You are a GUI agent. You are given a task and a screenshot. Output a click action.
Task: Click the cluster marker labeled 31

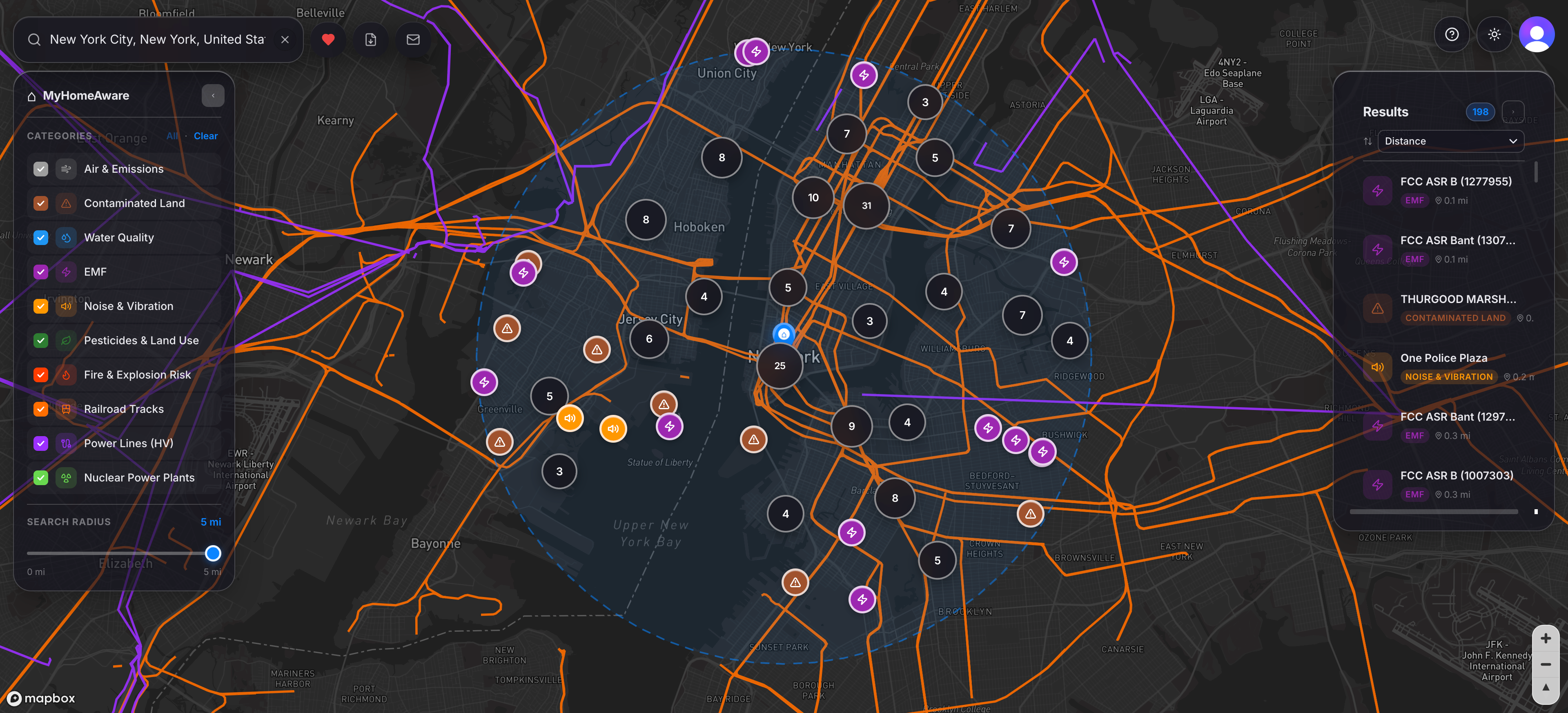pos(866,206)
